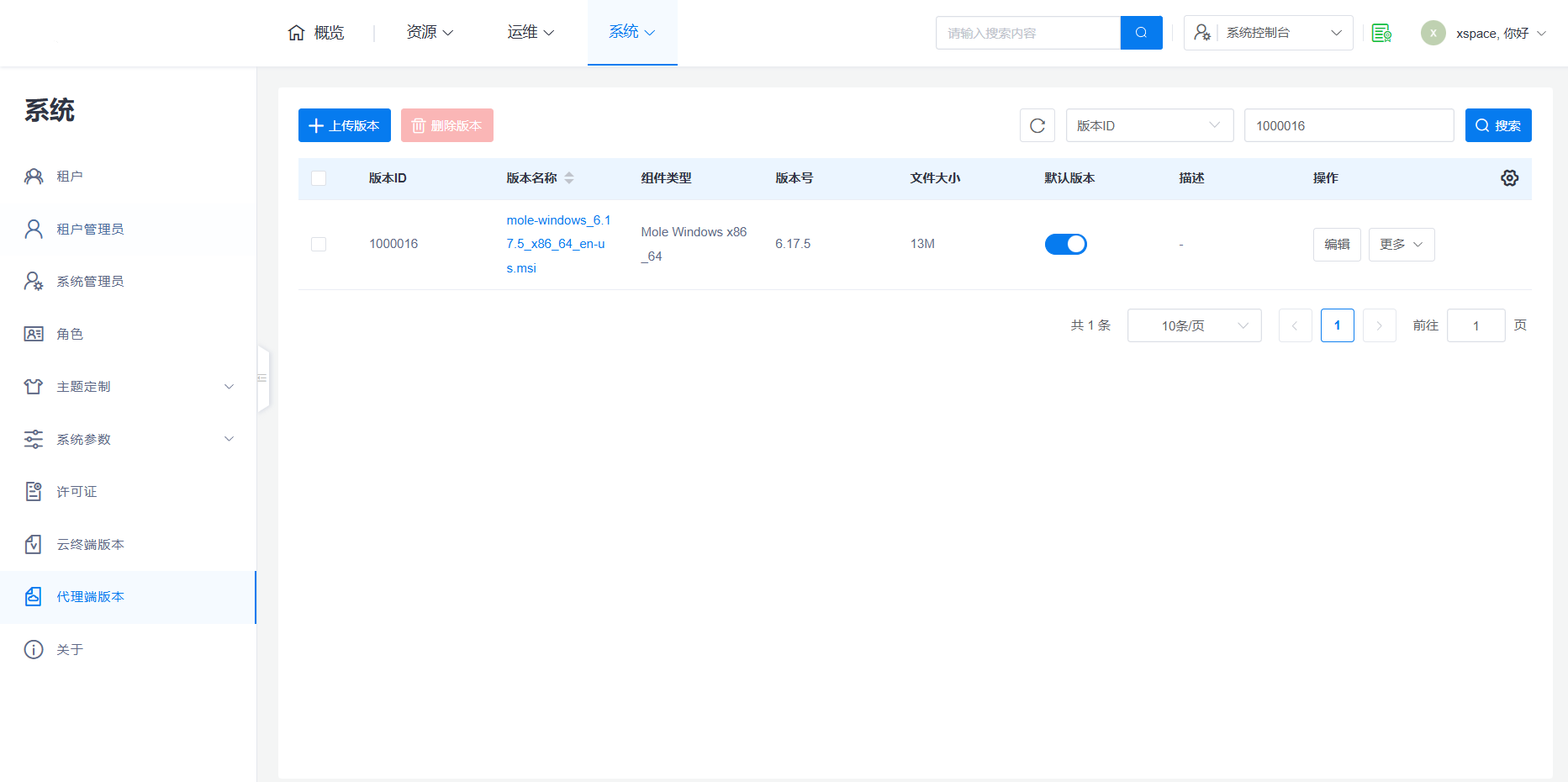Viewport: 1568px width, 782px height.
Task: Open the task list icon beside console selector
Action: click(1381, 33)
